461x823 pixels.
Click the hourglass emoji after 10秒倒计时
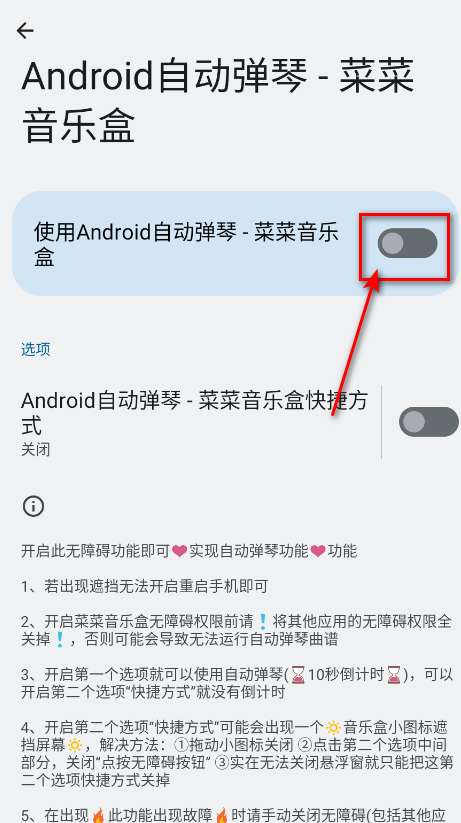[393, 674]
